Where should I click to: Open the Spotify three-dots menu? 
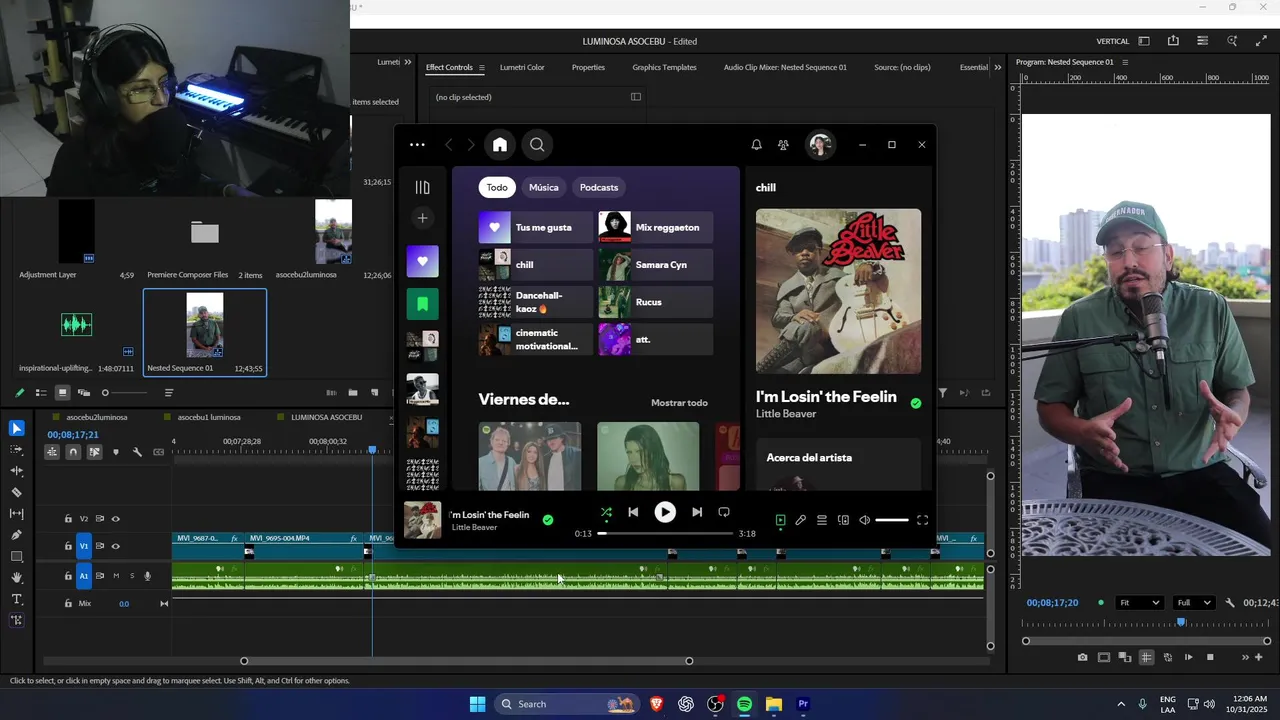pos(417,145)
